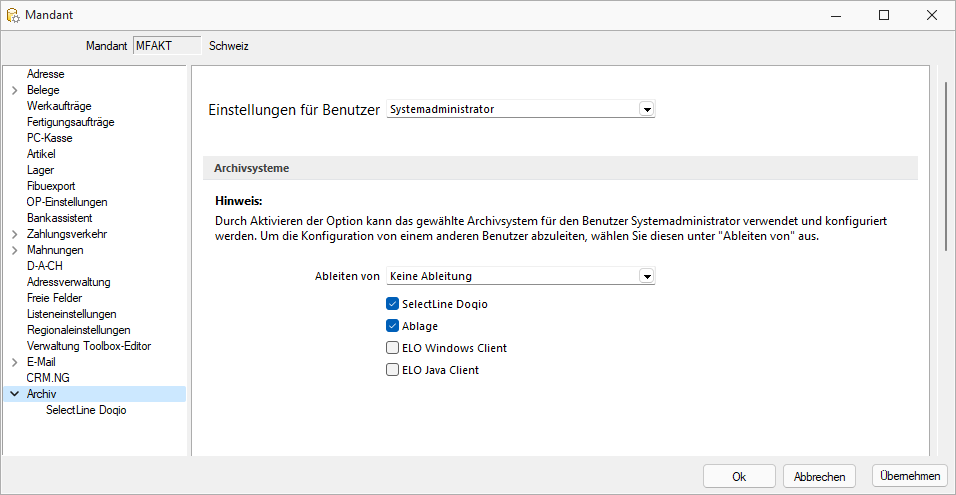Open the Ableiten von dropdown arrow
Viewport: 956px width, 495px height.
tap(646, 276)
